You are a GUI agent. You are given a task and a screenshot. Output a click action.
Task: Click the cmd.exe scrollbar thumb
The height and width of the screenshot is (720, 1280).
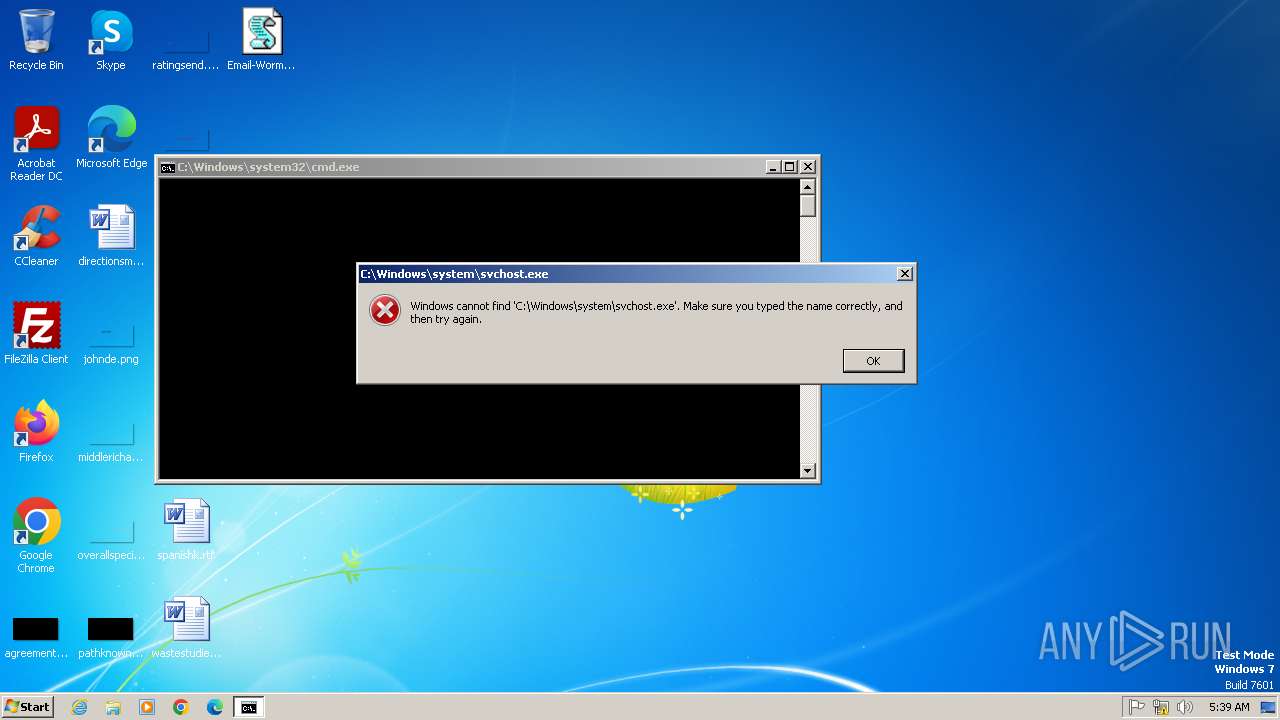coord(808,206)
